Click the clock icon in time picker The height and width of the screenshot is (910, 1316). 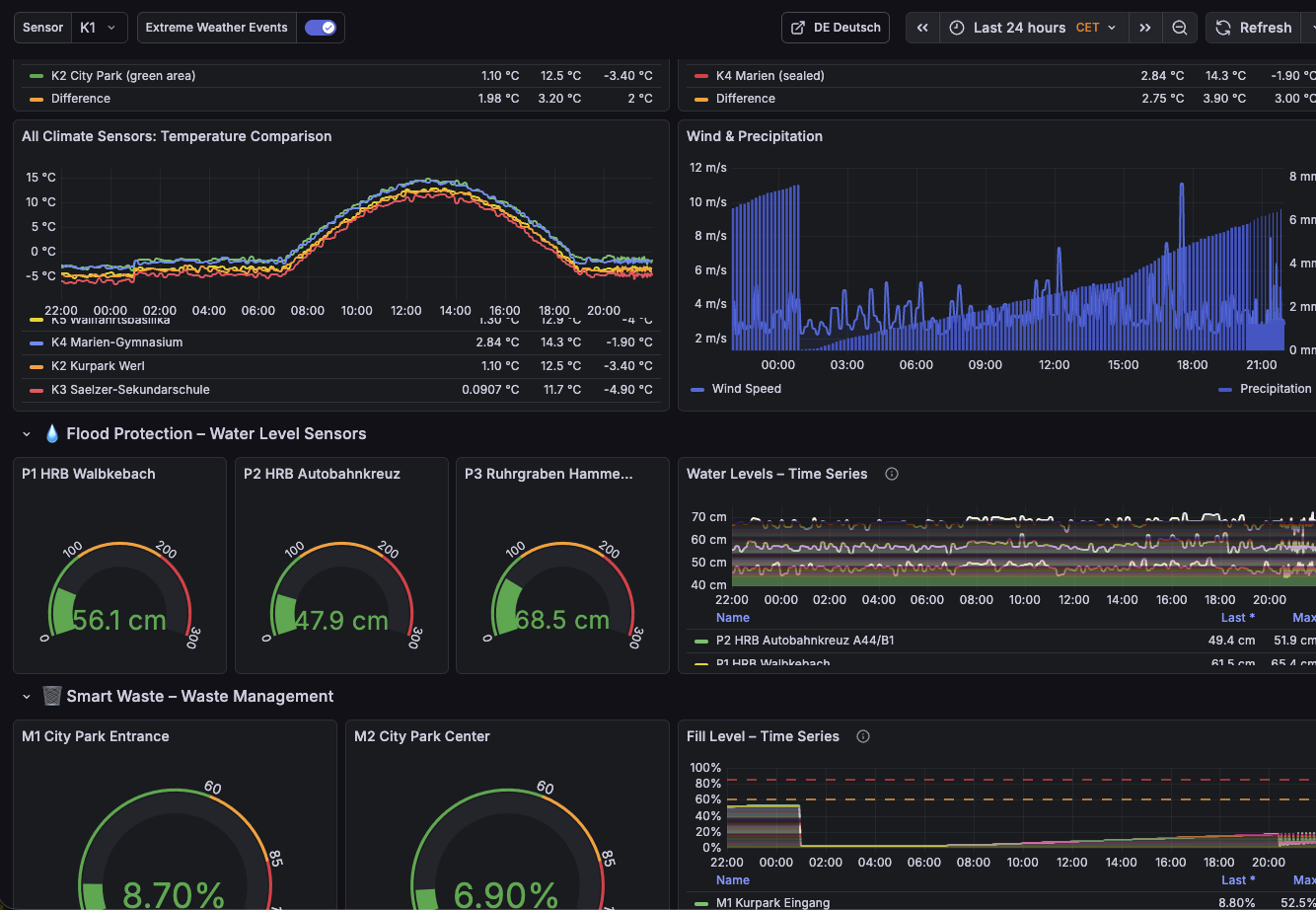click(957, 28)
